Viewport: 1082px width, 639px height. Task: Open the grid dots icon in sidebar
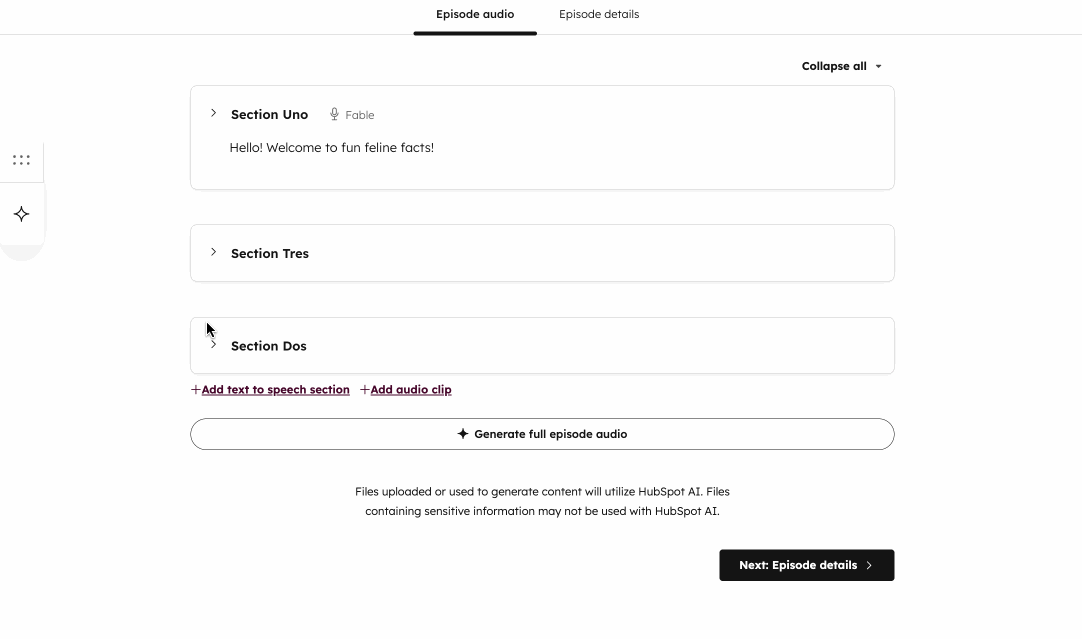pos(21,160)
